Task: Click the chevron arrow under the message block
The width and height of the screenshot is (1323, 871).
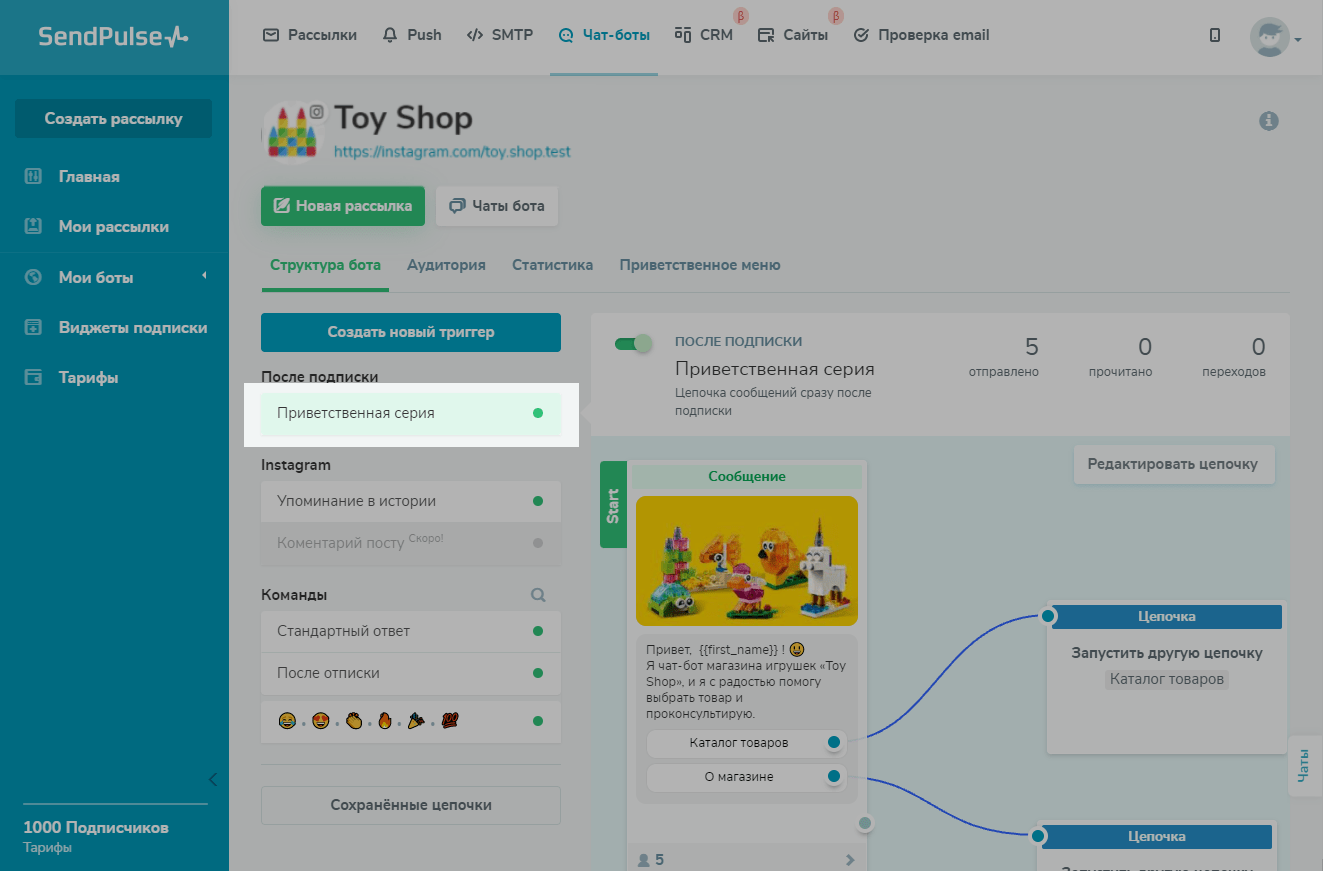Action: pos(850,859)
